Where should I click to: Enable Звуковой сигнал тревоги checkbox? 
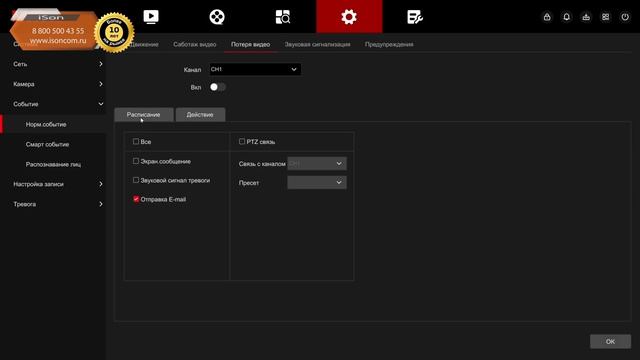(x=136, y=180)
